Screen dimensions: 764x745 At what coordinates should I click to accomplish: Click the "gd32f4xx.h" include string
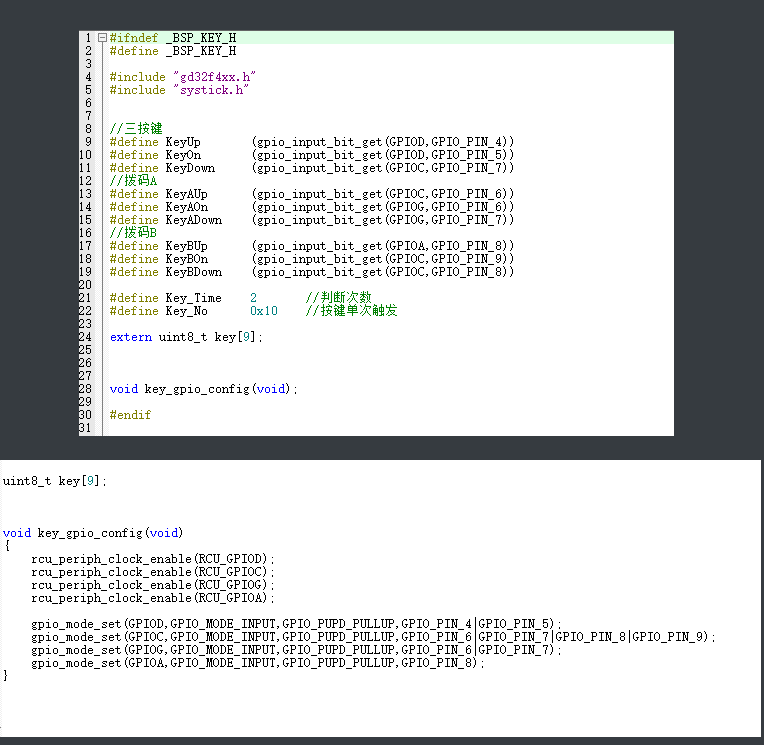point(214,77)
